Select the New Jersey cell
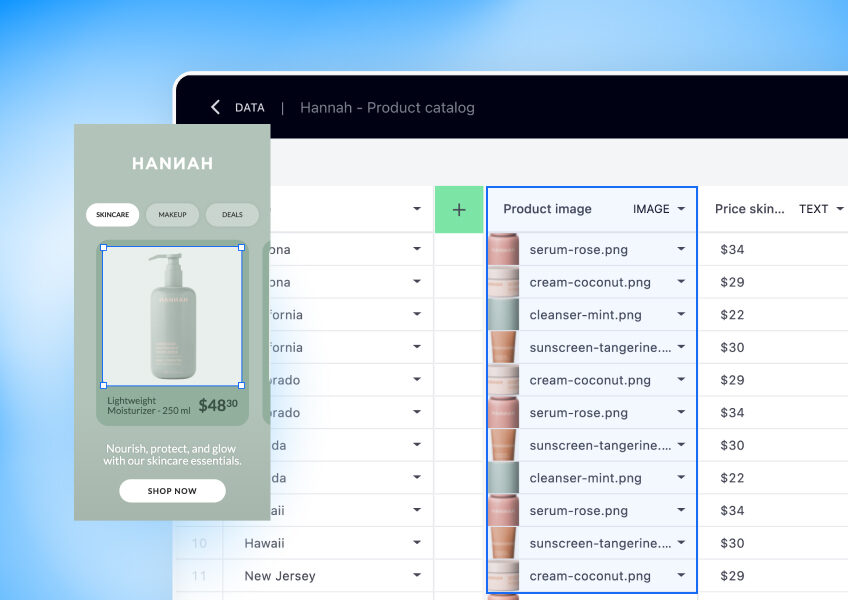The image size is (848, 600). (328, 576)
